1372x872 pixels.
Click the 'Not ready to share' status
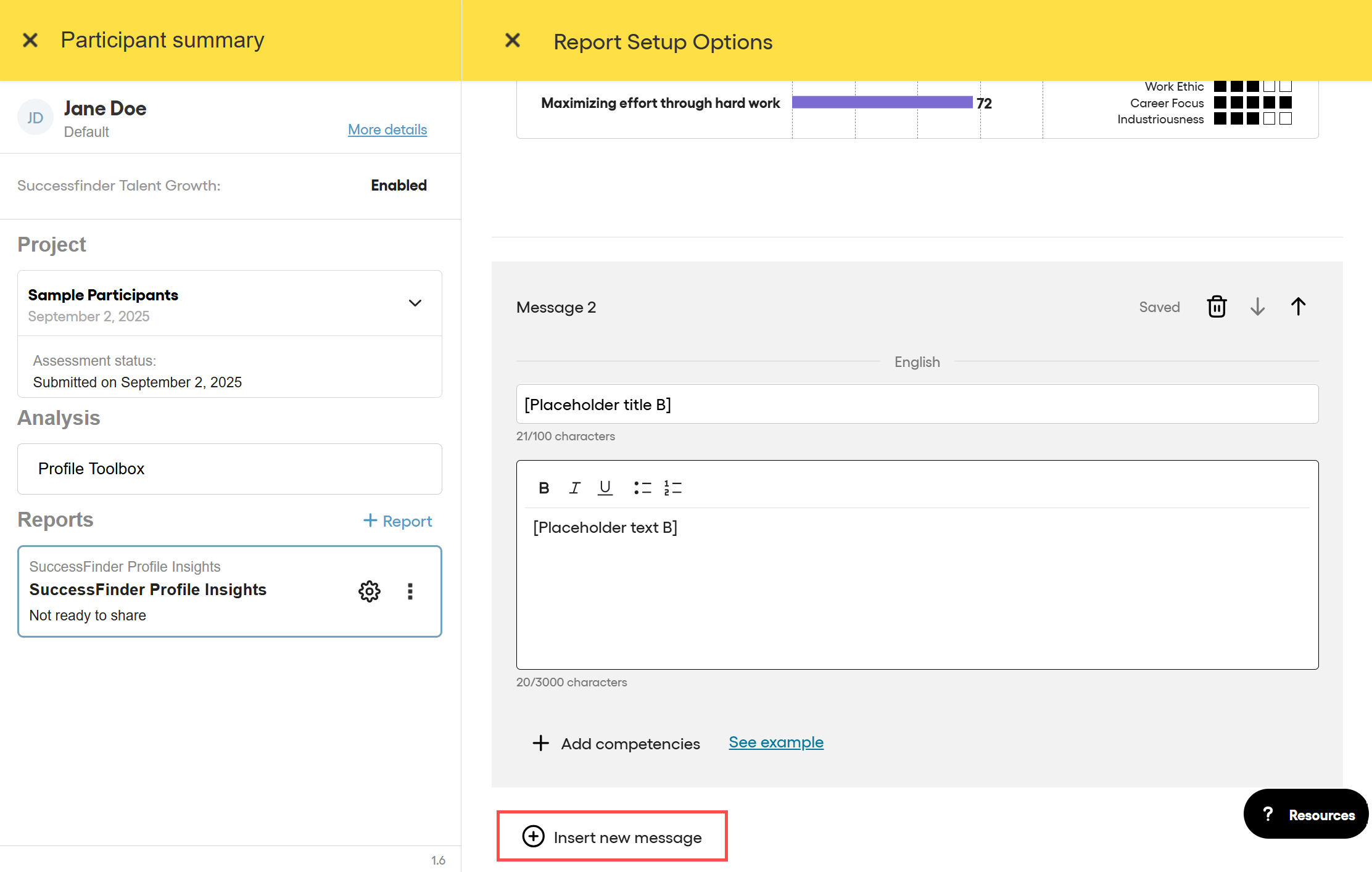(x=88, y=615)
